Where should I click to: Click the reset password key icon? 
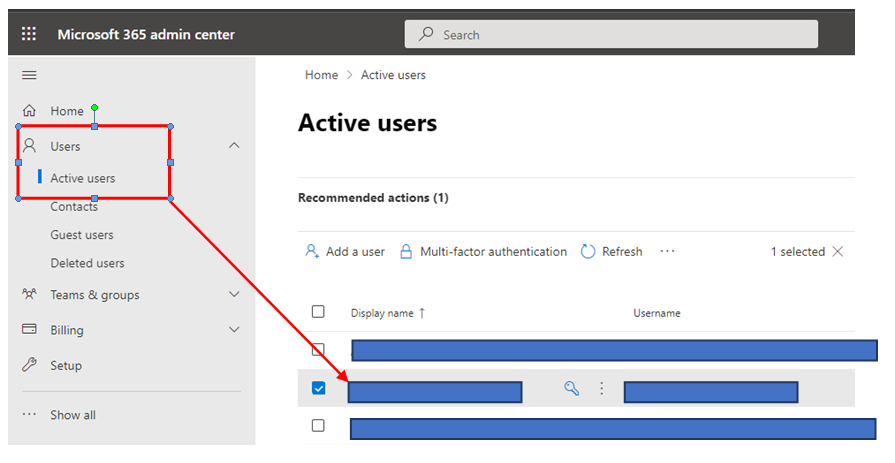tap(571, 388)
